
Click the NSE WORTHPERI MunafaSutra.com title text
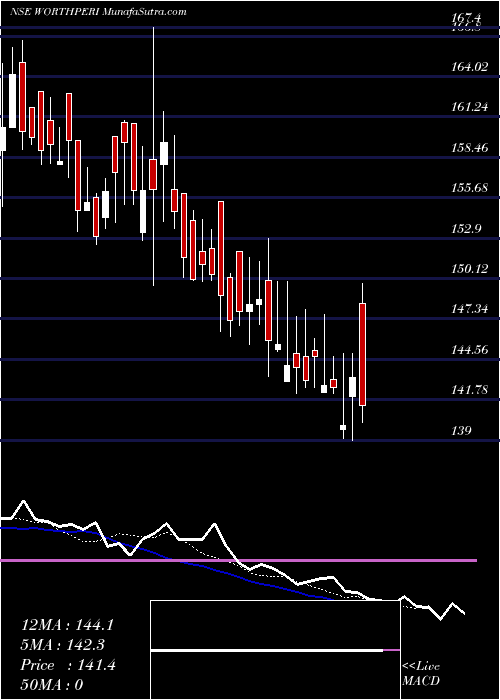[98, 12]
